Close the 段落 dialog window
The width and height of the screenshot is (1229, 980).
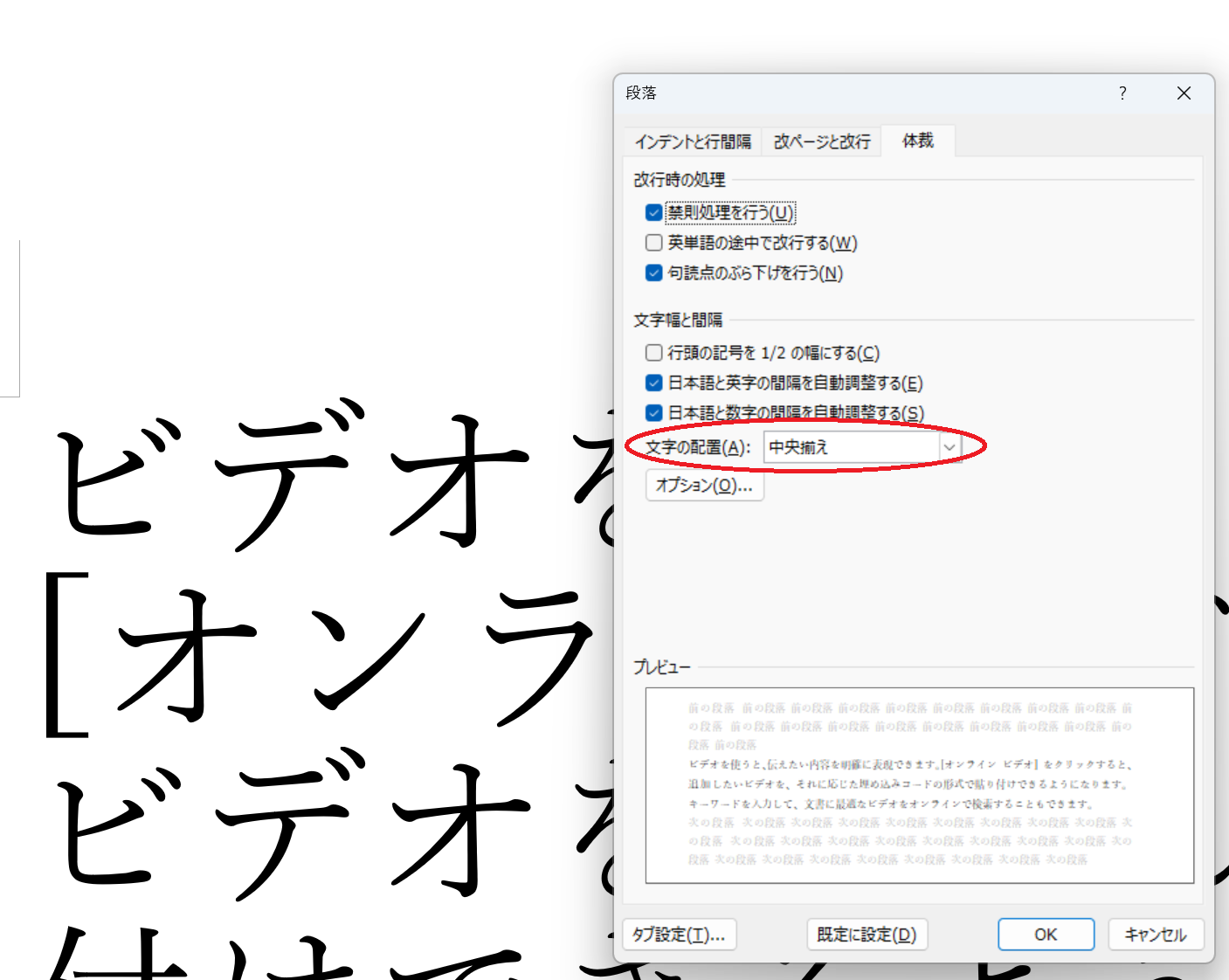(1184, 93)
